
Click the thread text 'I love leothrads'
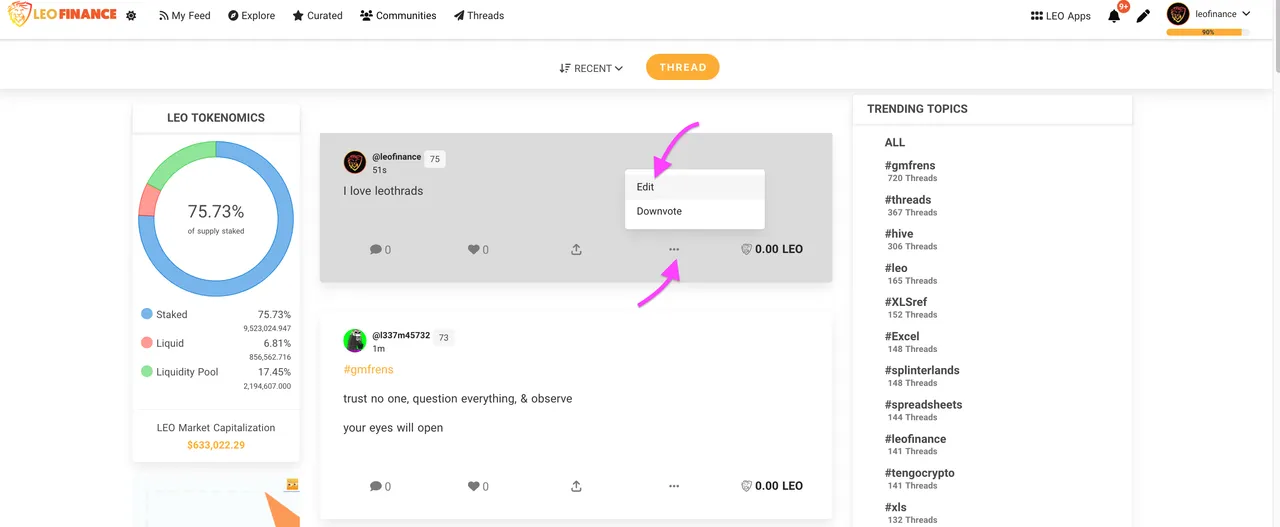click(383, 191)
